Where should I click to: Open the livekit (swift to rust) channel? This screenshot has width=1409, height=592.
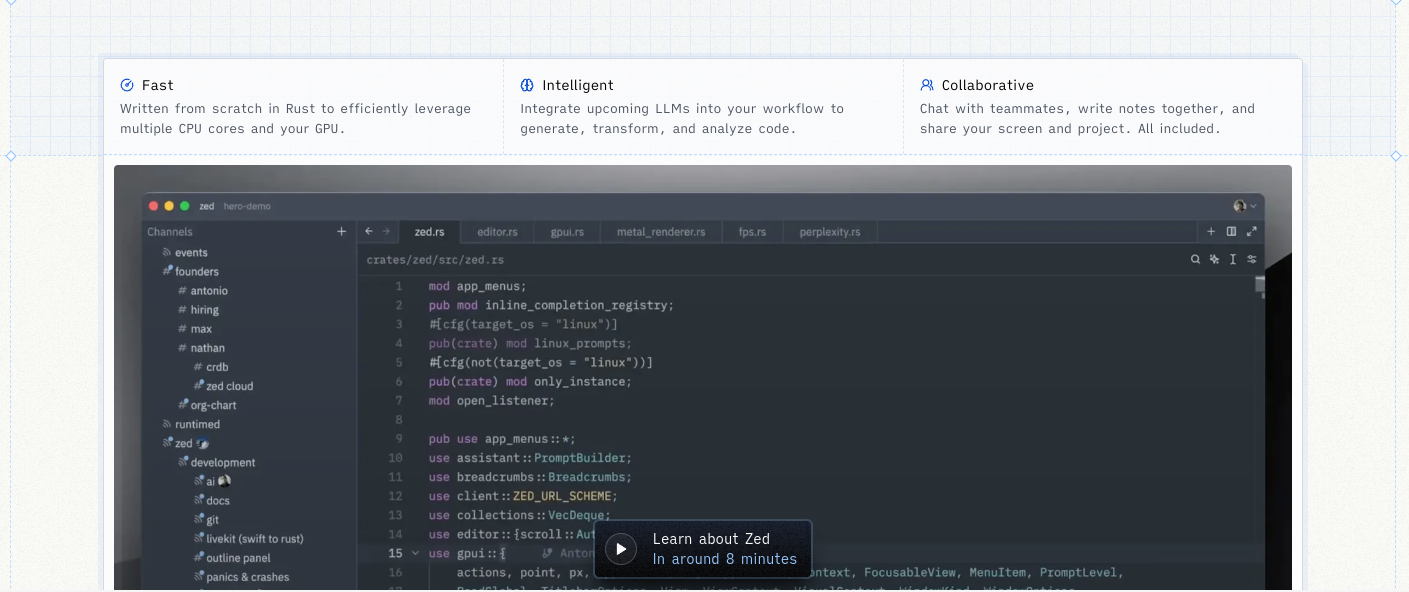pyautogui.click(x=254, y=539)
